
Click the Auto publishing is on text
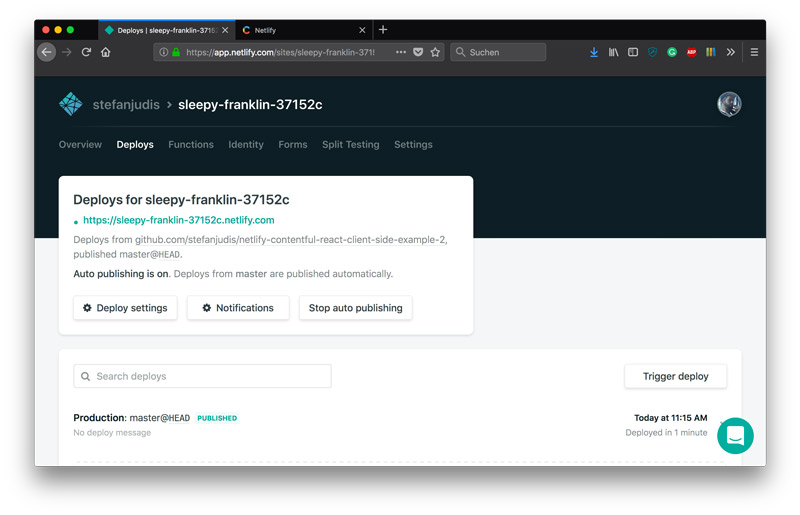121,274
